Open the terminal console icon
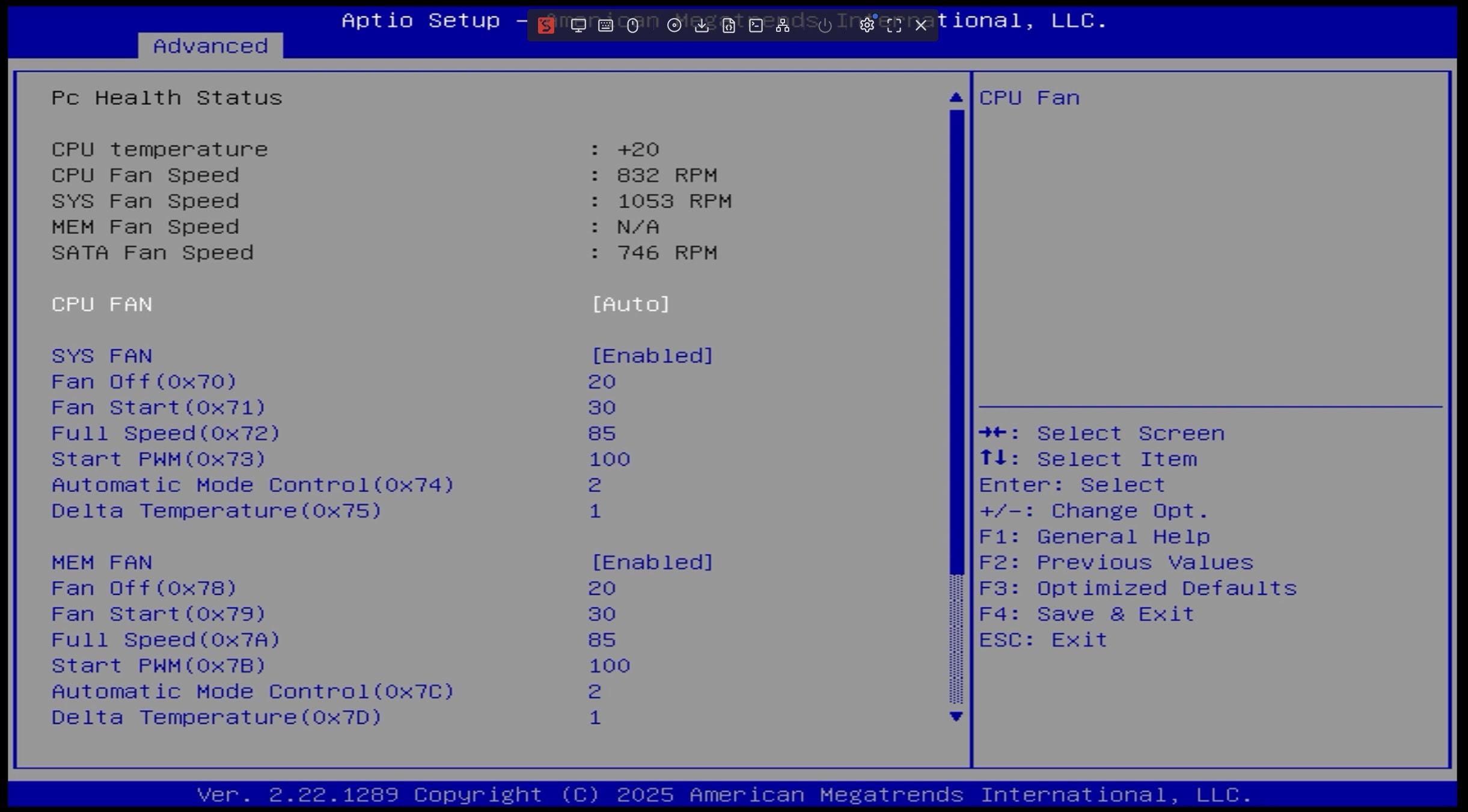1468x812 pixels. pyautogui.click(x=756, y=25)
